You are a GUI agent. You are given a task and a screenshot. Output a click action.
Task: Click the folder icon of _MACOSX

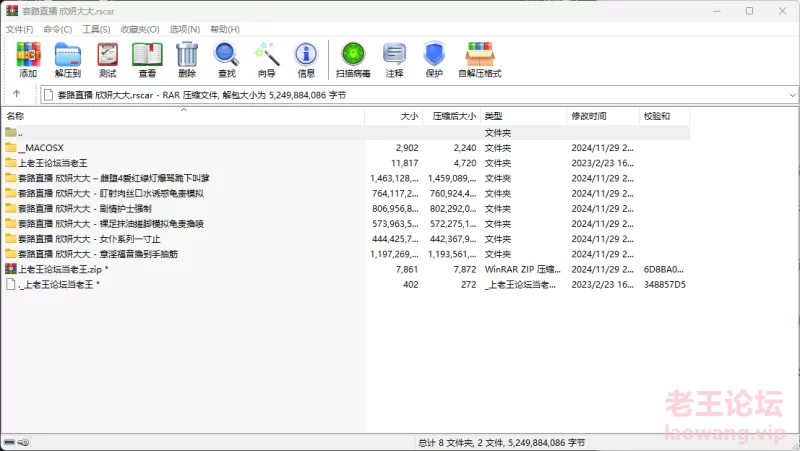click(11, 148)
